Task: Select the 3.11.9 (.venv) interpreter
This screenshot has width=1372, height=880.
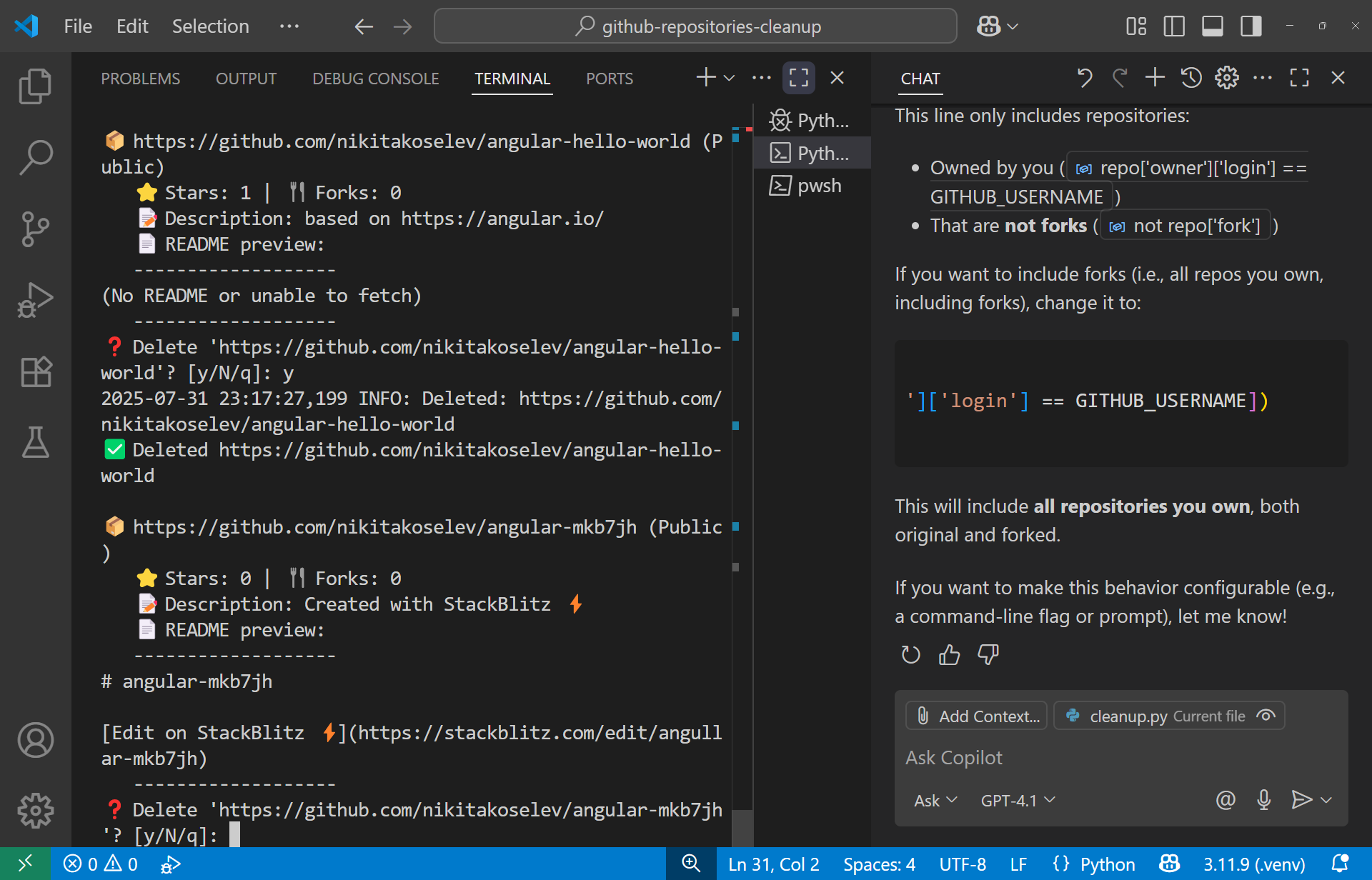Action: 1254,864
